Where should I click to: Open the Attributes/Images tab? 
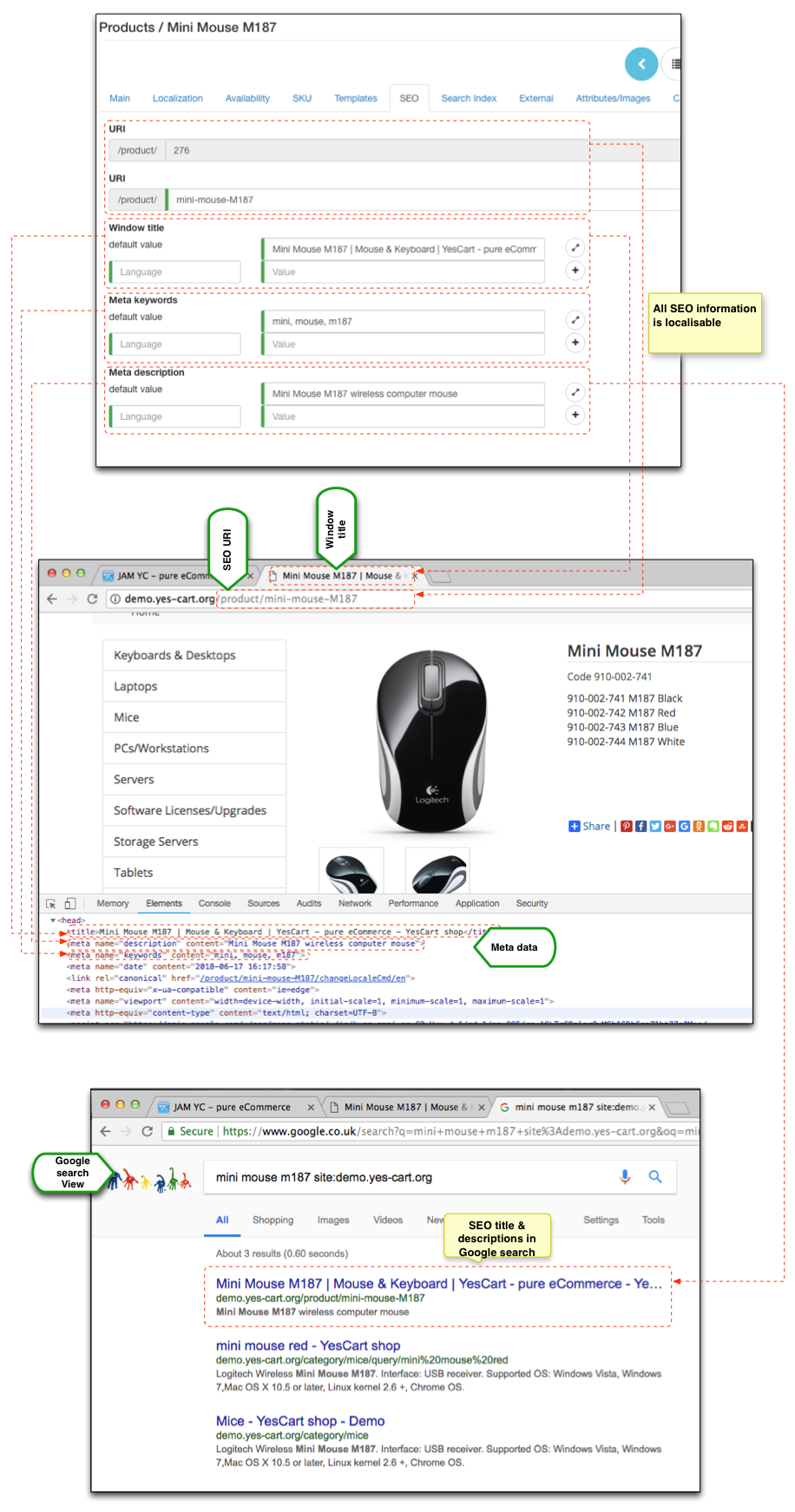click(613, 98)
